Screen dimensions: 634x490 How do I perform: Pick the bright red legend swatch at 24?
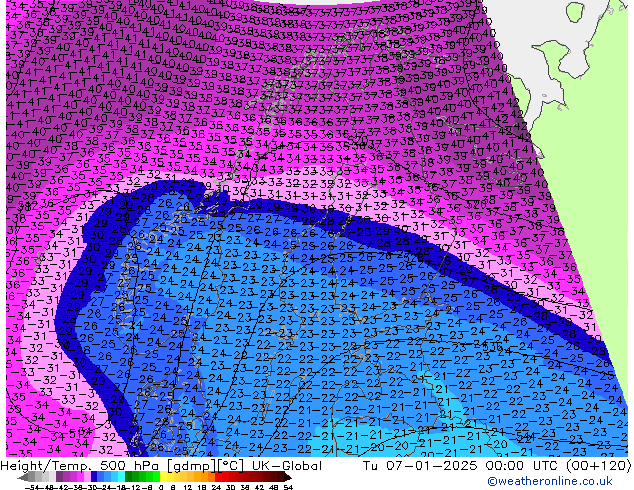tap(218, 477)
